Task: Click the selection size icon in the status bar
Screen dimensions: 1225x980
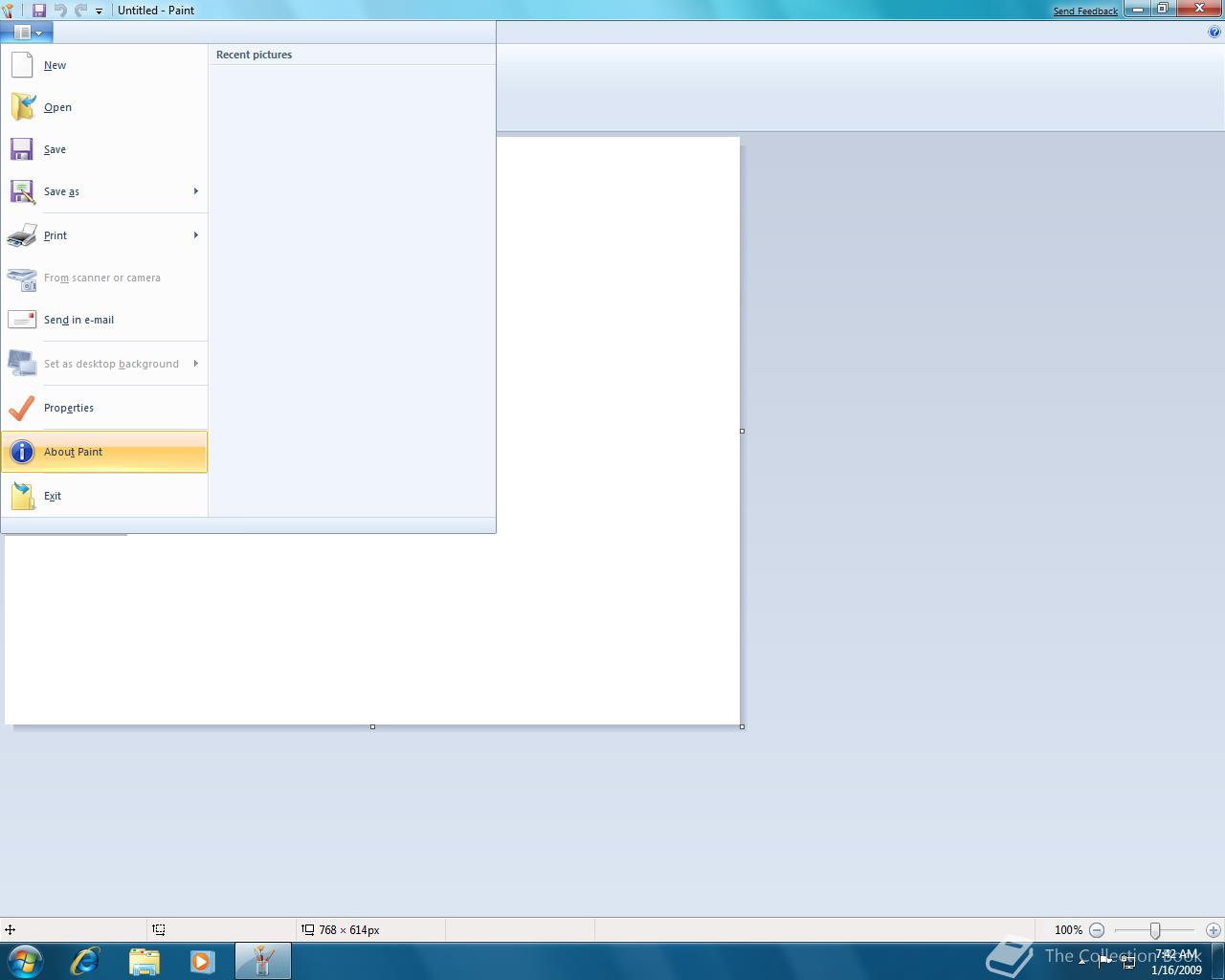Action: (x=159, y=930)
